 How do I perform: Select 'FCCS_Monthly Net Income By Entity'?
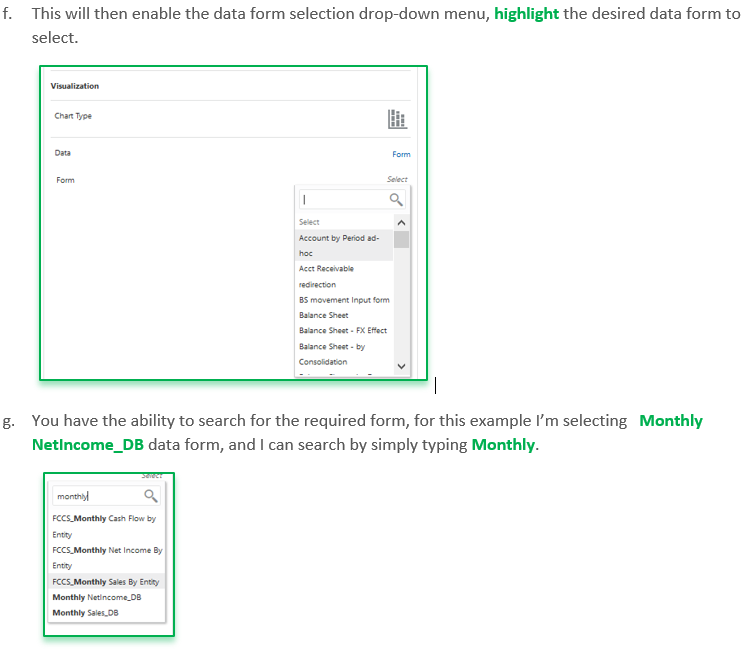pyautogui.click(x=107, y=558)
